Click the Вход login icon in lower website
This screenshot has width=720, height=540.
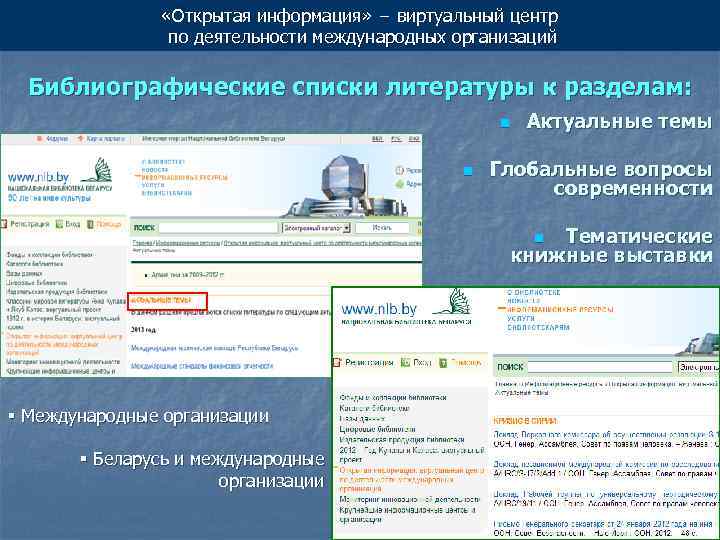405,363
